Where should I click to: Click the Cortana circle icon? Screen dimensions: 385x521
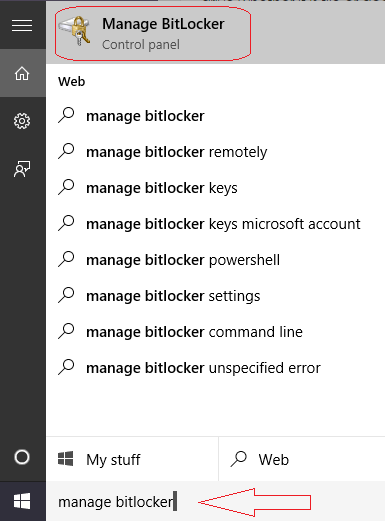[22, 457]
